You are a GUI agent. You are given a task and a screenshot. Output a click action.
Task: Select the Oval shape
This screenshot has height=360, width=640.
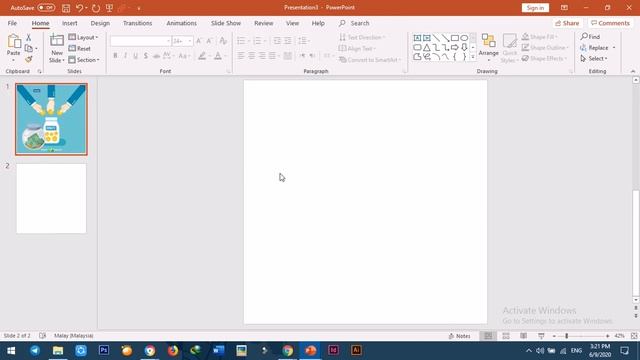click(x=464, y=38)
